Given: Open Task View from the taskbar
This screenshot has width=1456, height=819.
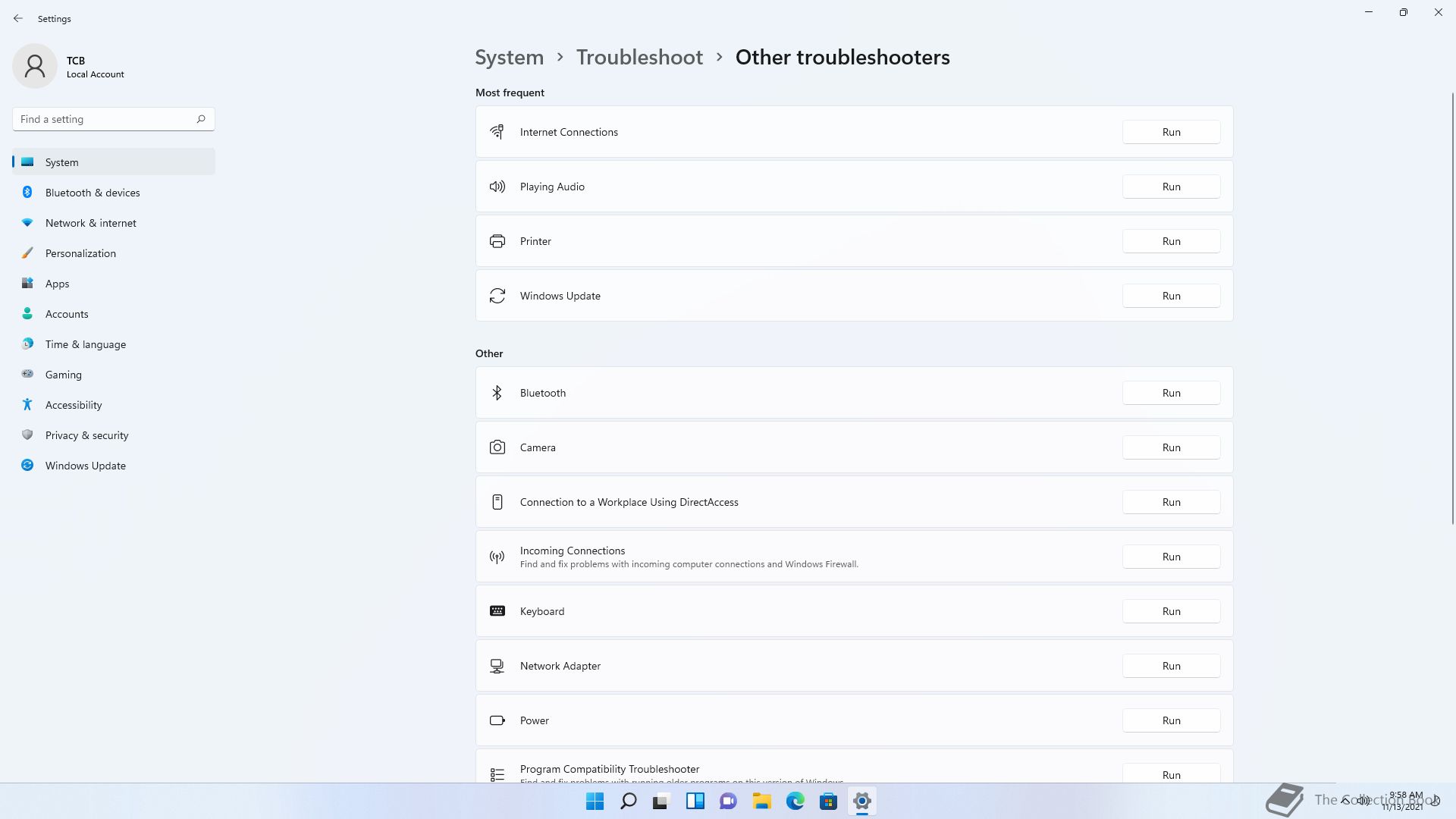Looking at the screenshot, I should pos(661,801).
